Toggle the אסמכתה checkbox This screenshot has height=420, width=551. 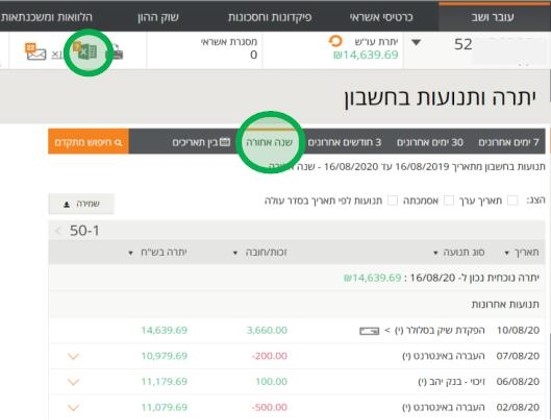449,201
